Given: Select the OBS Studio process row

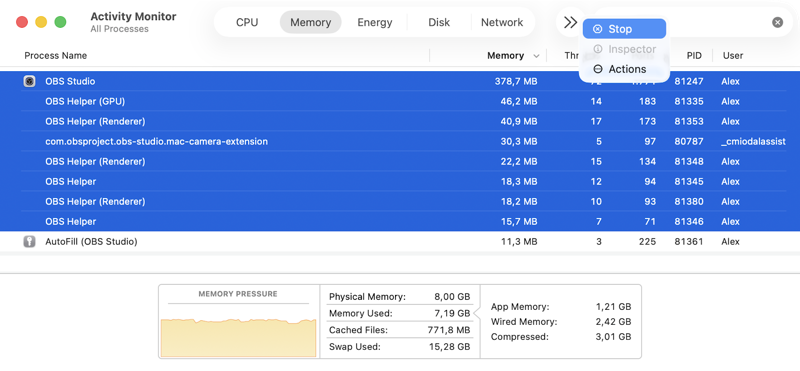Looking at the screenshot, I should [x=400, y=81].
